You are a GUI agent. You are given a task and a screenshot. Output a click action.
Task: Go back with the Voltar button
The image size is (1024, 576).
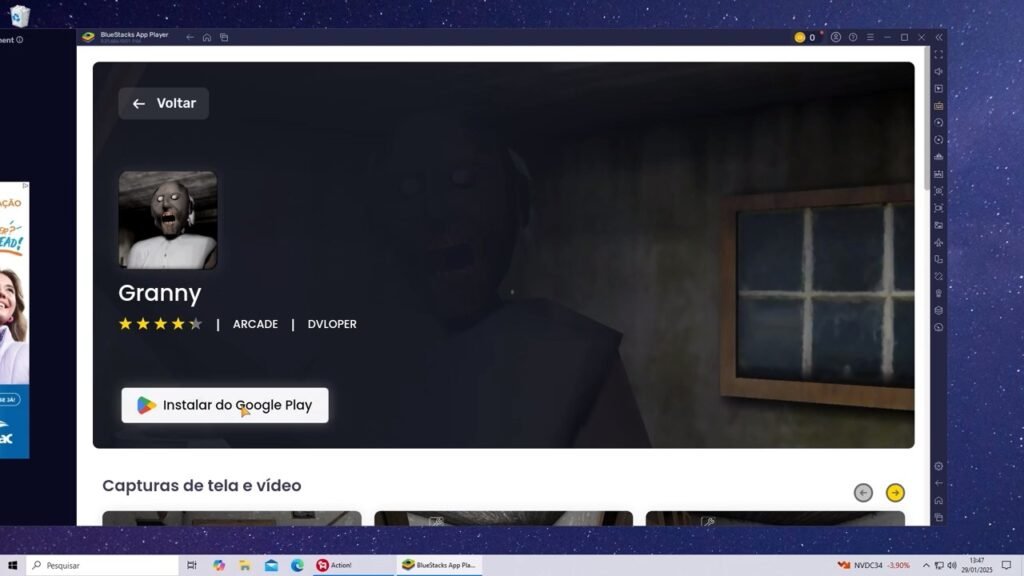point(164,103)
